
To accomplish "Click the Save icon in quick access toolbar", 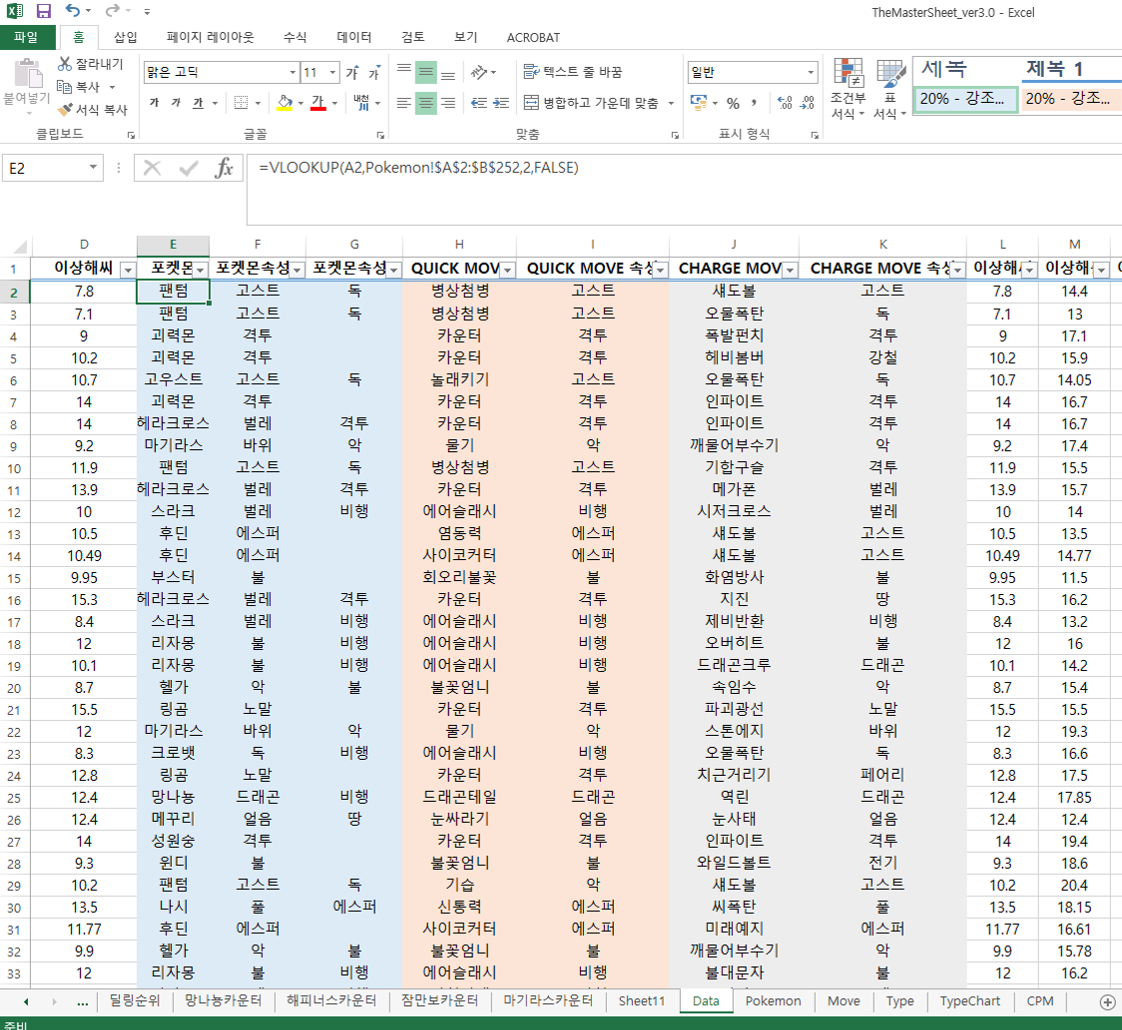I will [44, 11].
